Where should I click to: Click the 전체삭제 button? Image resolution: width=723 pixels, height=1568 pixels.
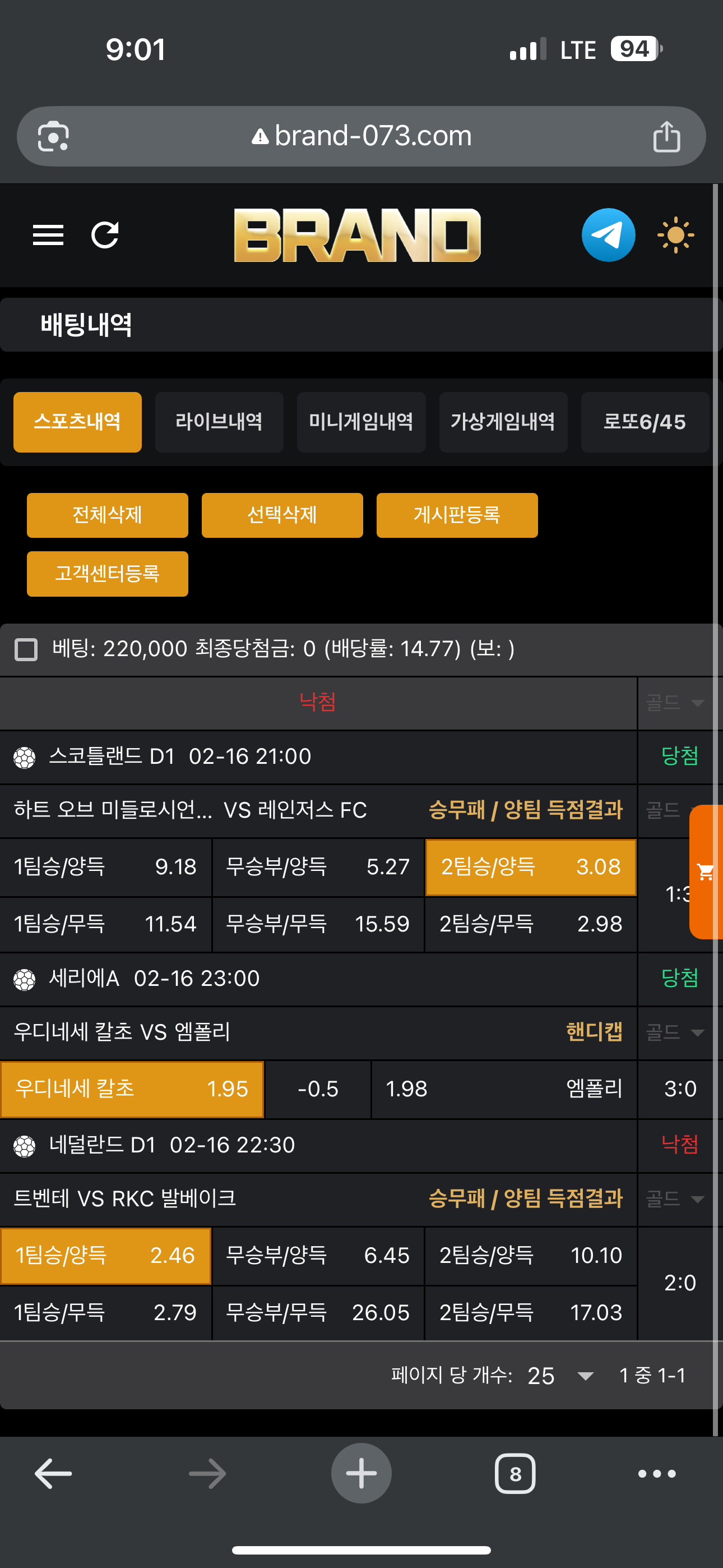(x=107, y=515)
